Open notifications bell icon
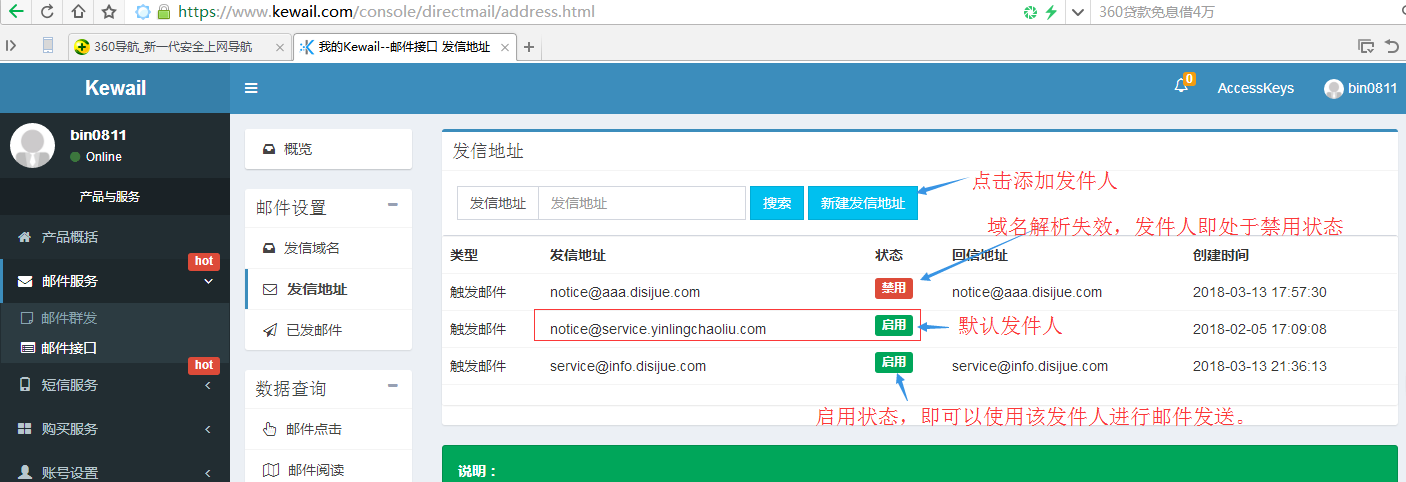Image resolution: width=1406 pixels, height=482 pixels. point(1181,86)
